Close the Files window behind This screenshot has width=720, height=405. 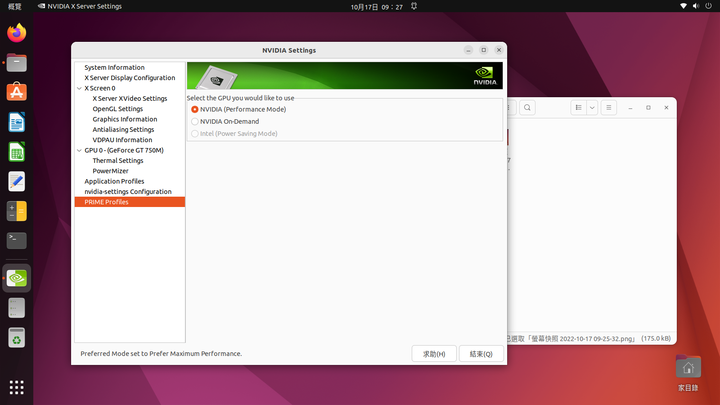(666, 107)
